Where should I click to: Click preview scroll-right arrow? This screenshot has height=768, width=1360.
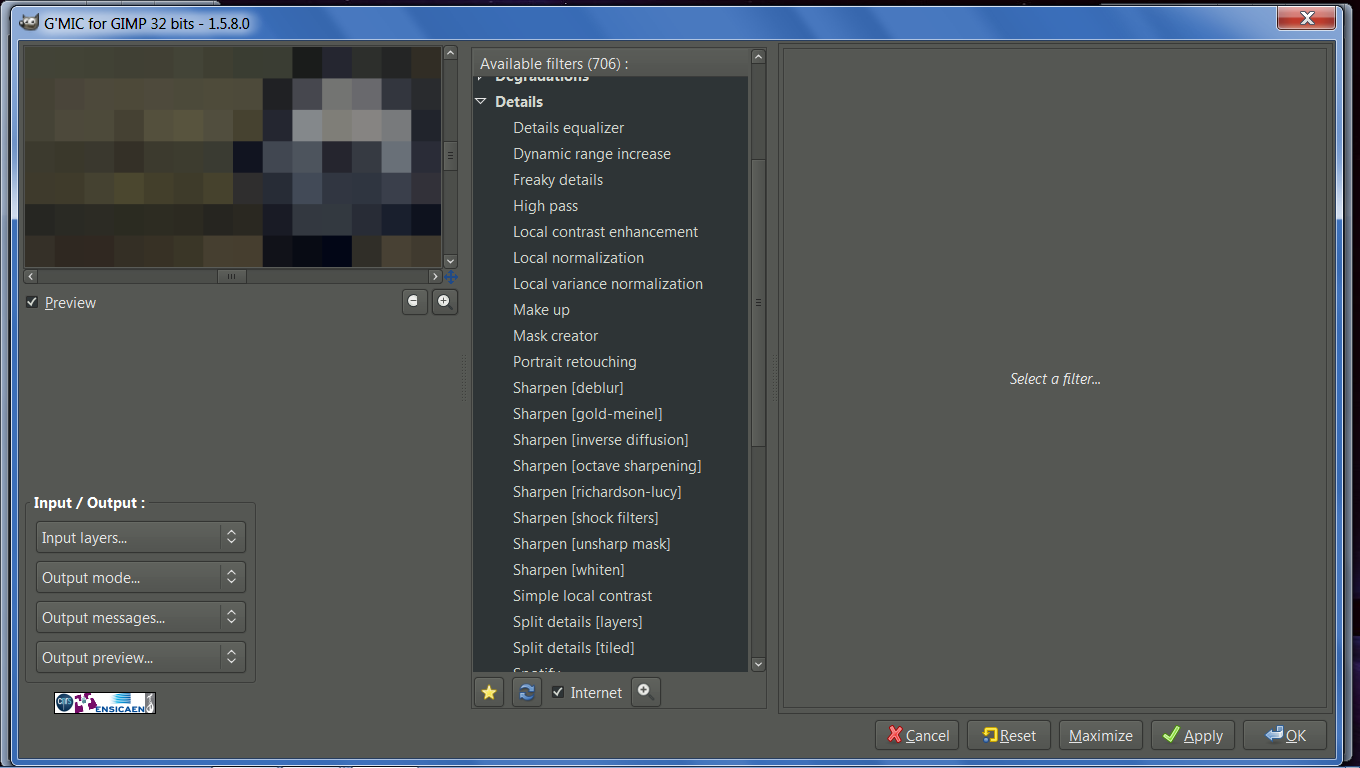coord(435,276)
